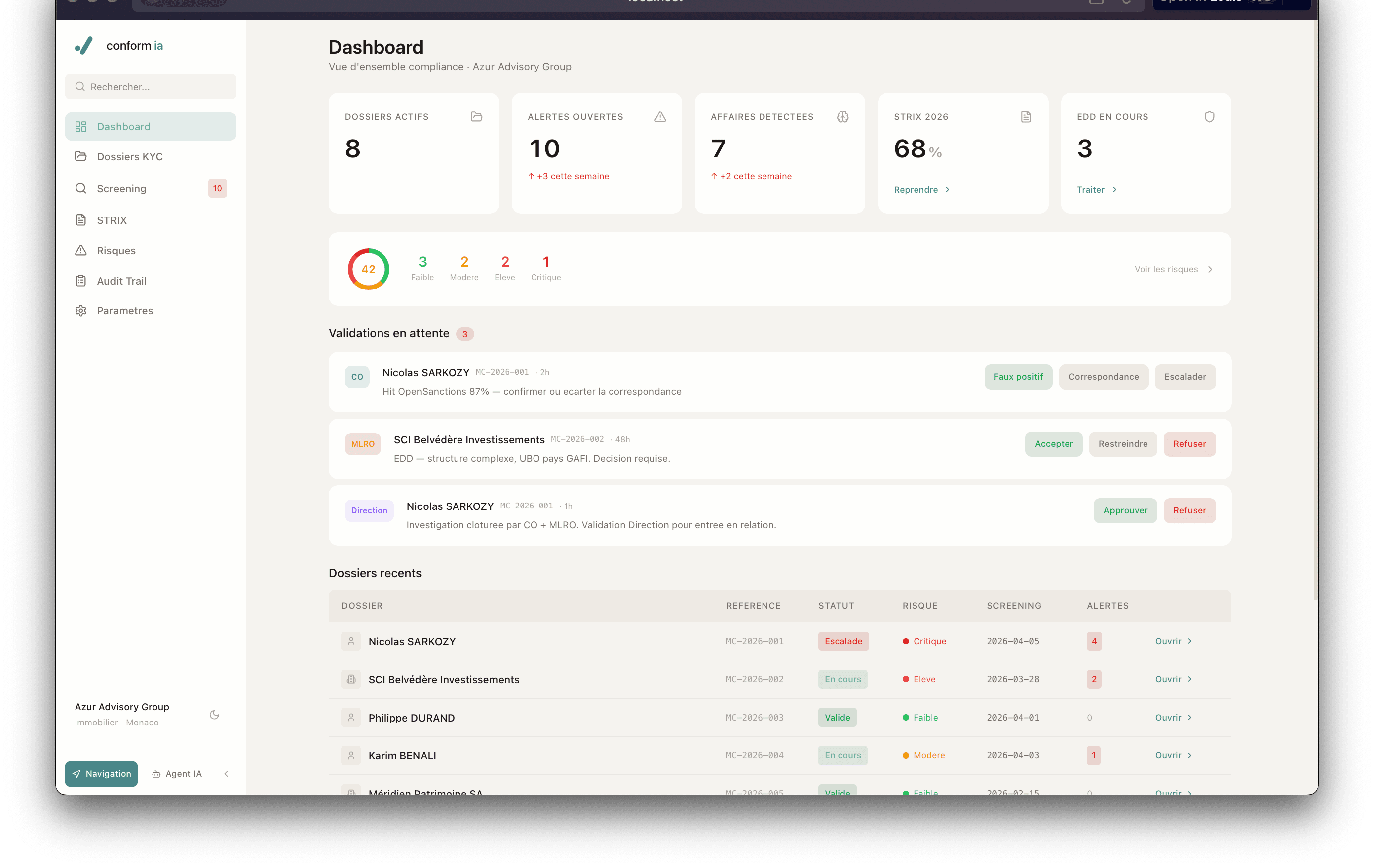Mark Sarkozy hit as Faux positif

(x=1017, y=377)
